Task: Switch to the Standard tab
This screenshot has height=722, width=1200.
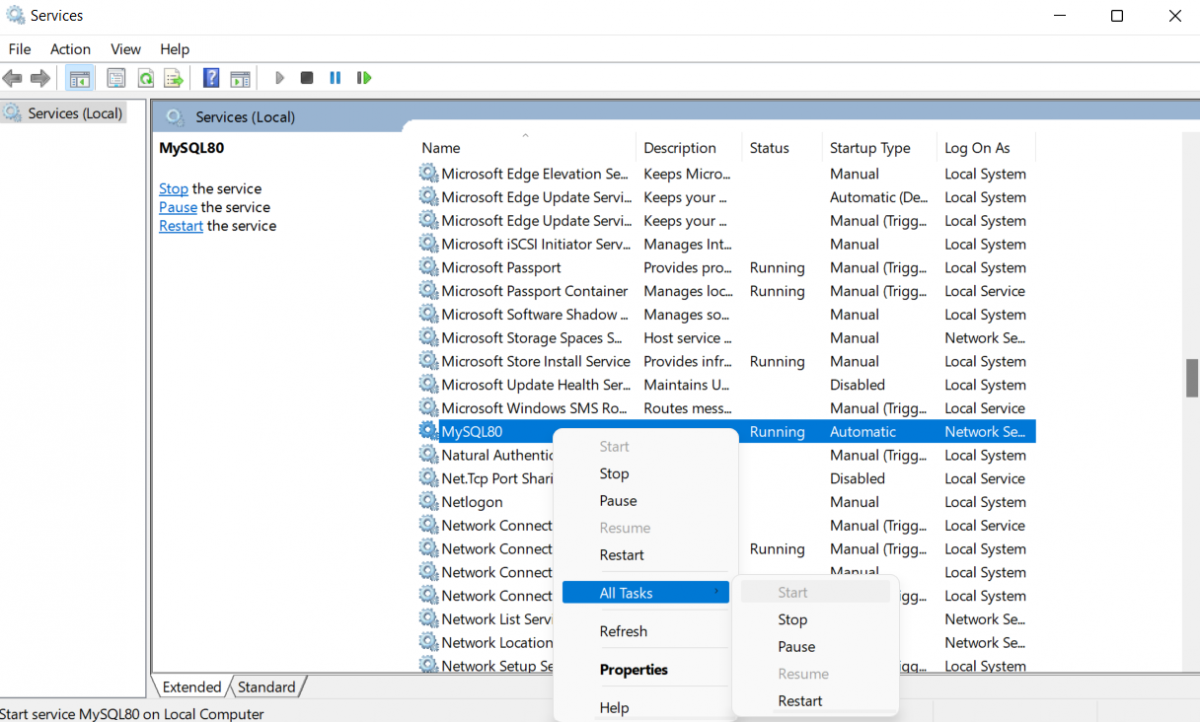Action: pyautogui.click(x=266, y=687)
